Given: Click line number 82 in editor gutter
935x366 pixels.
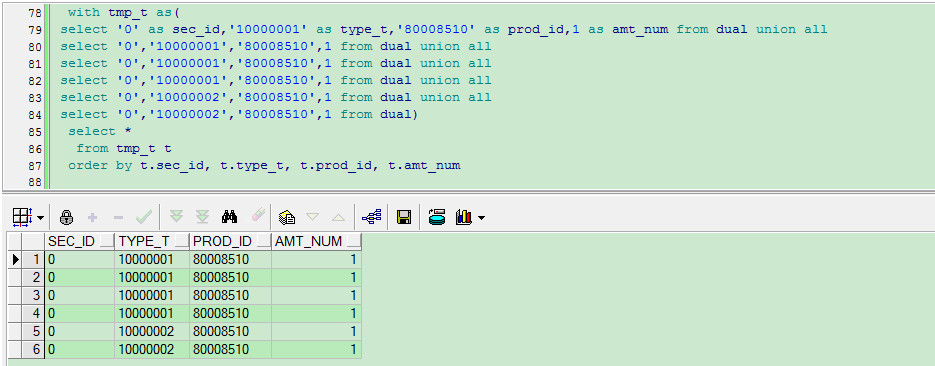Looking at the screenshot, I should [x=35, y=80].
